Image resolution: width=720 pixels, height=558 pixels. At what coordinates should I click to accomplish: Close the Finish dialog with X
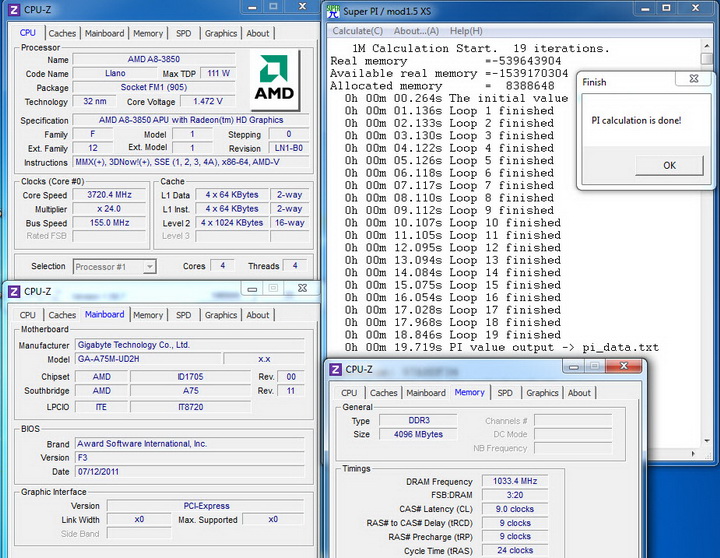[694, 79]
